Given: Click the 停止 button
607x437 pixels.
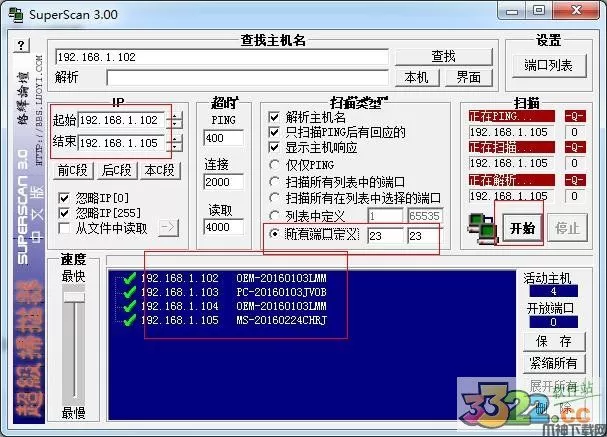Looking at the screenshot, I should click(x=568, y=228).
